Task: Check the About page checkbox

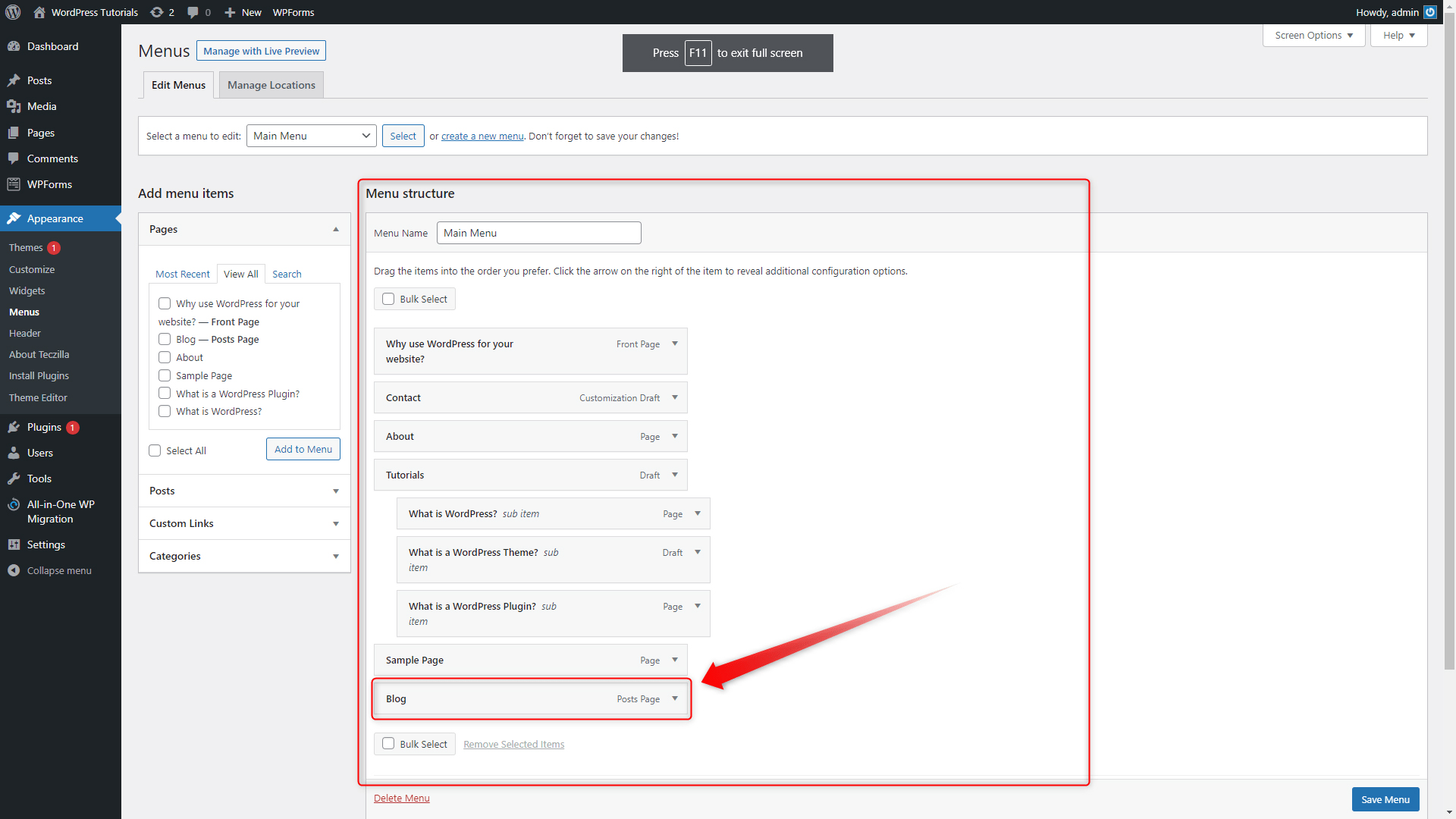Action: [165, 357]
